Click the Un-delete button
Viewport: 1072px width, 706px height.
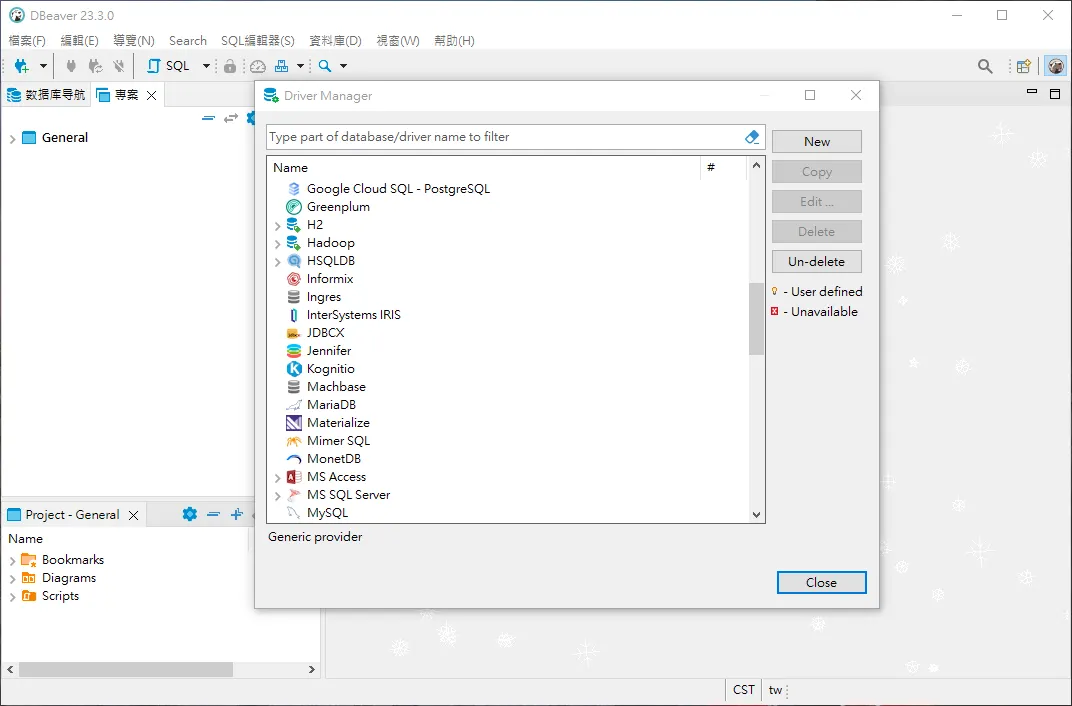[817, 262]
